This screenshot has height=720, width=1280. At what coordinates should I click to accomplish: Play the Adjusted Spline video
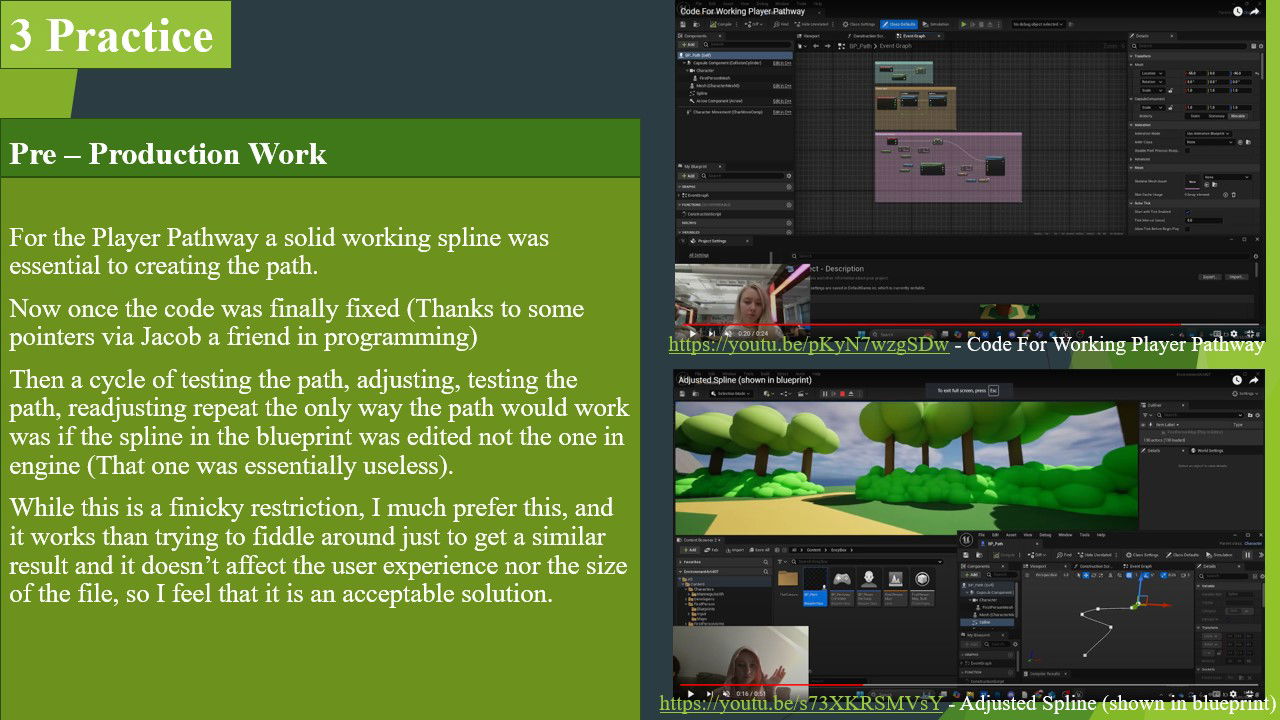691,694
